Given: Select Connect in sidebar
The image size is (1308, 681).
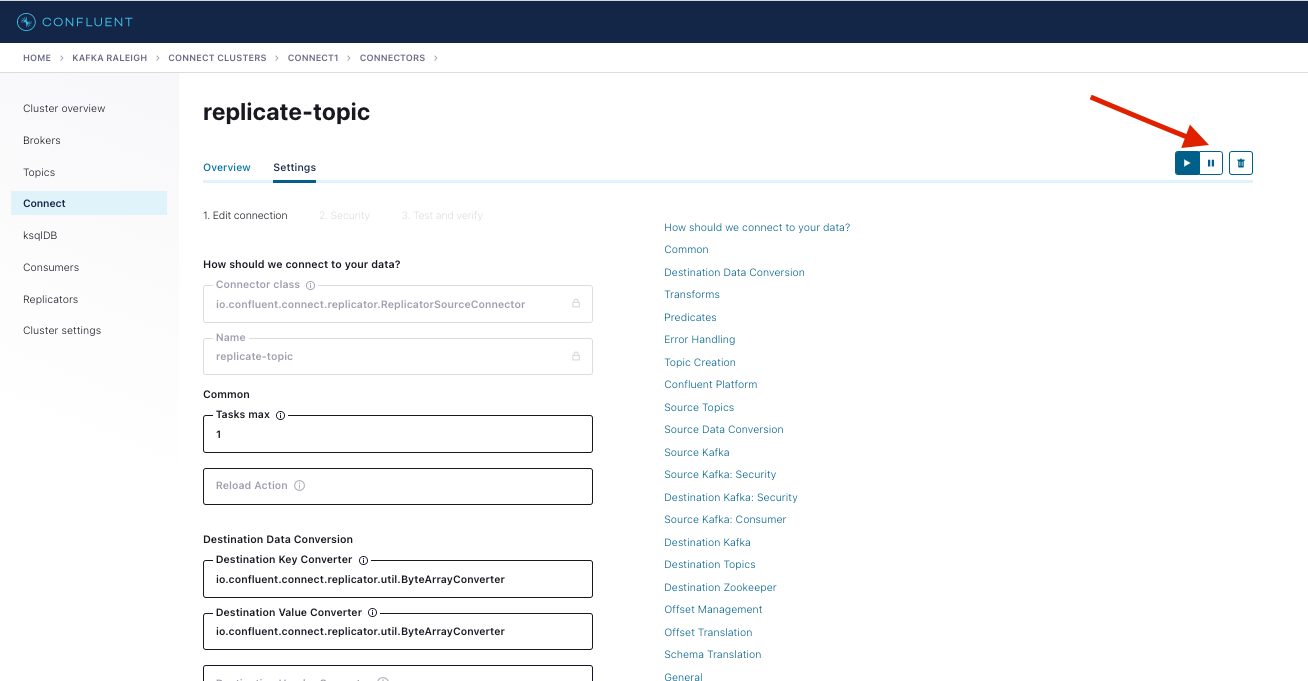Looking at the screenshot, I should [89, 203].
